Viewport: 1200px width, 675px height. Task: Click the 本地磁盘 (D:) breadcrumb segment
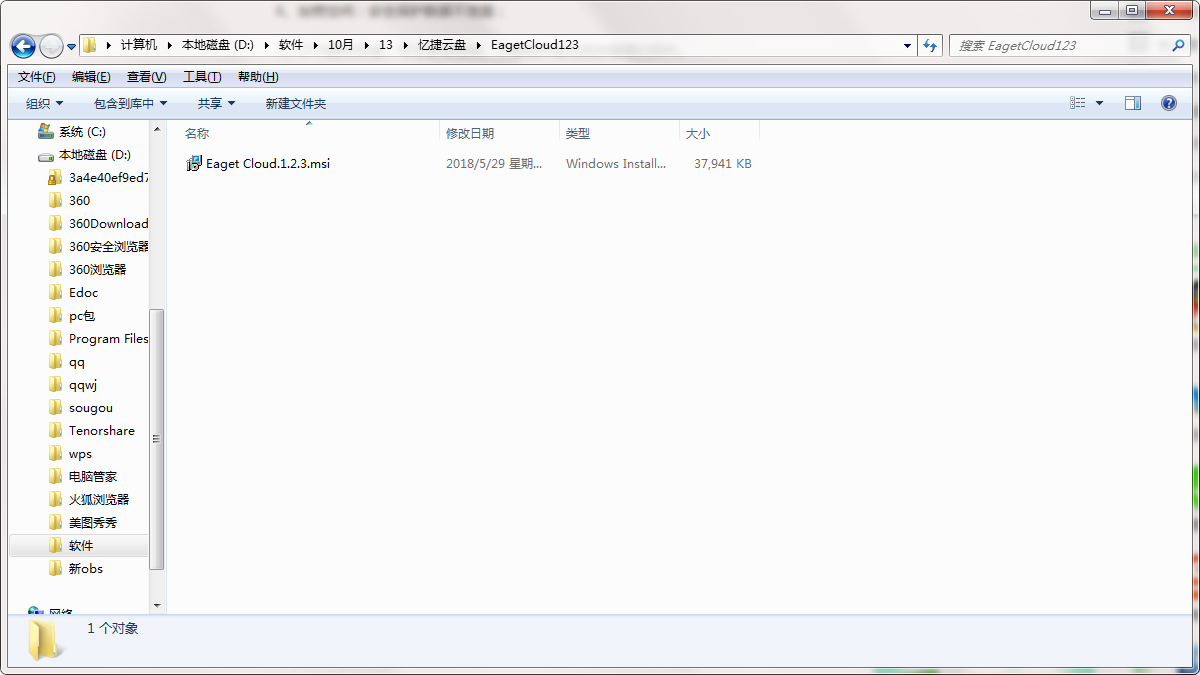[x=217, y=45]
